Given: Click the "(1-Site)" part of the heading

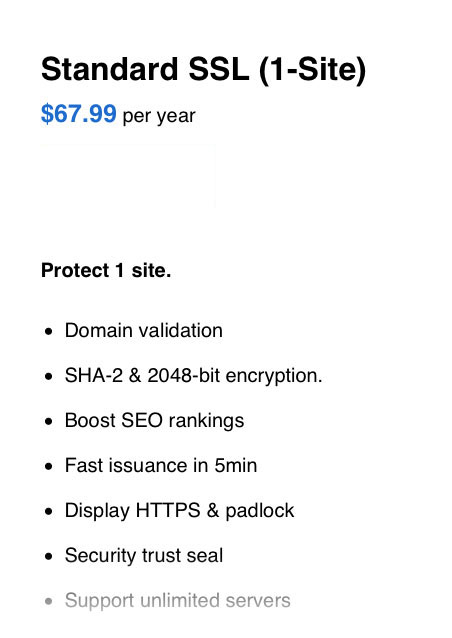Looking at the screenshot, I should click(x=312, y=70).
